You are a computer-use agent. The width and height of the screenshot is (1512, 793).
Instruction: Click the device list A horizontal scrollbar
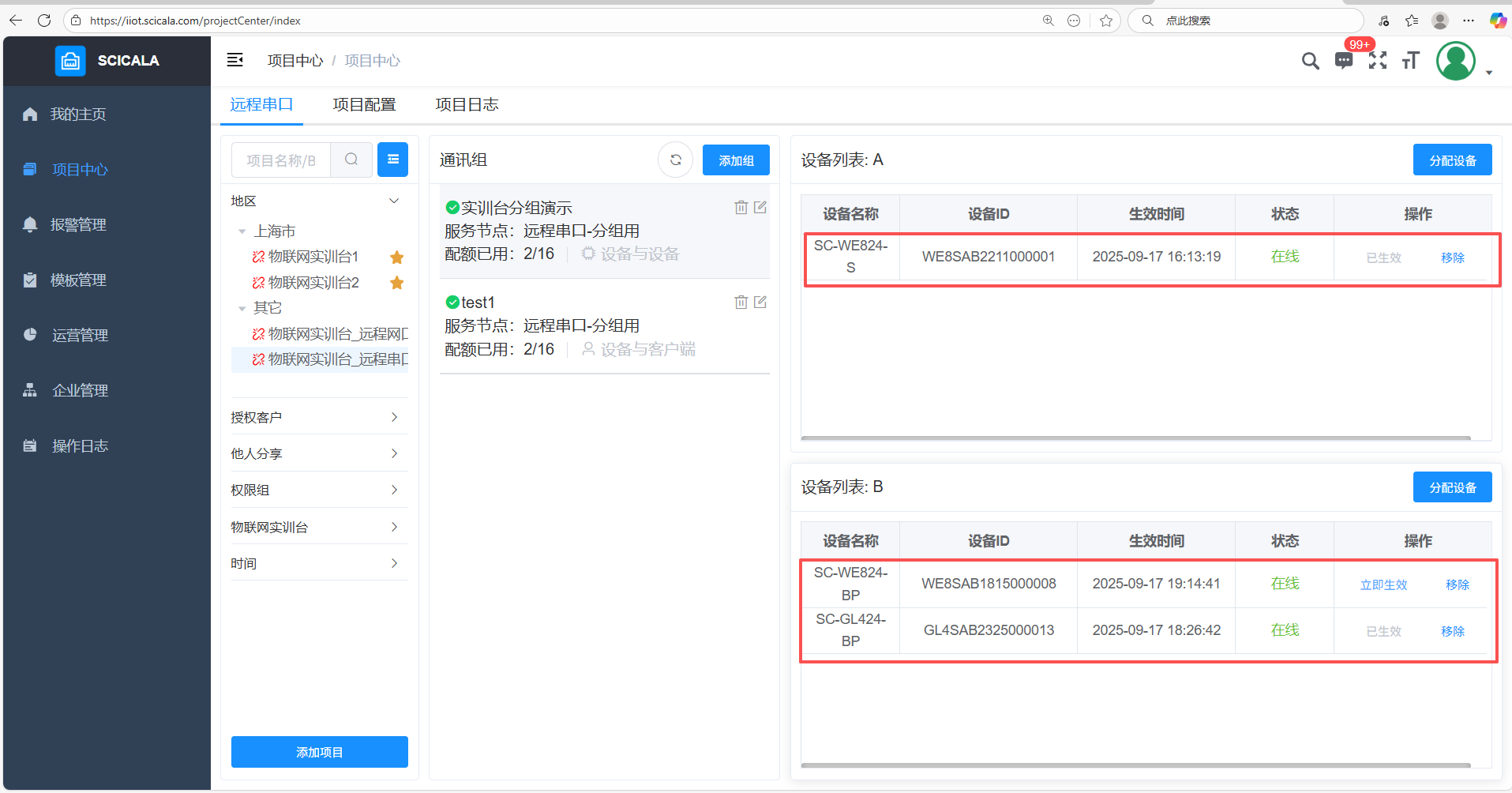[1135, 438]
